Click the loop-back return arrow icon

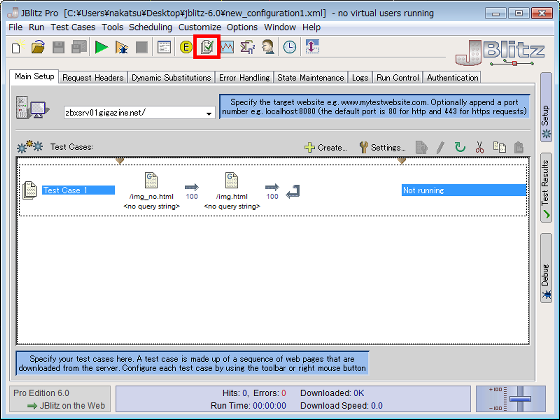tap(293, 192)
